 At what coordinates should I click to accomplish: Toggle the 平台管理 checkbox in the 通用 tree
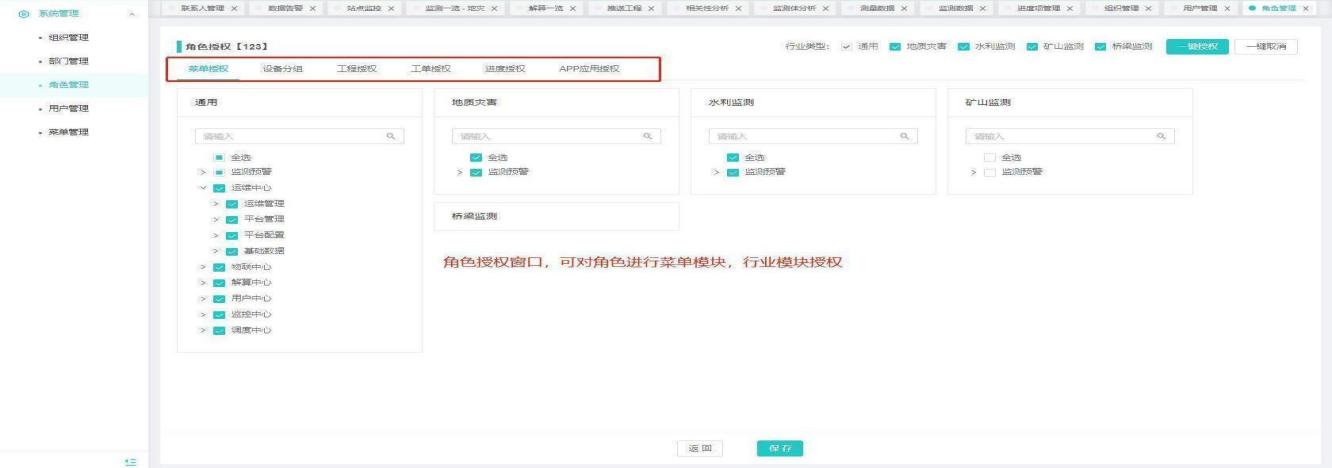(x=231, y=219)
